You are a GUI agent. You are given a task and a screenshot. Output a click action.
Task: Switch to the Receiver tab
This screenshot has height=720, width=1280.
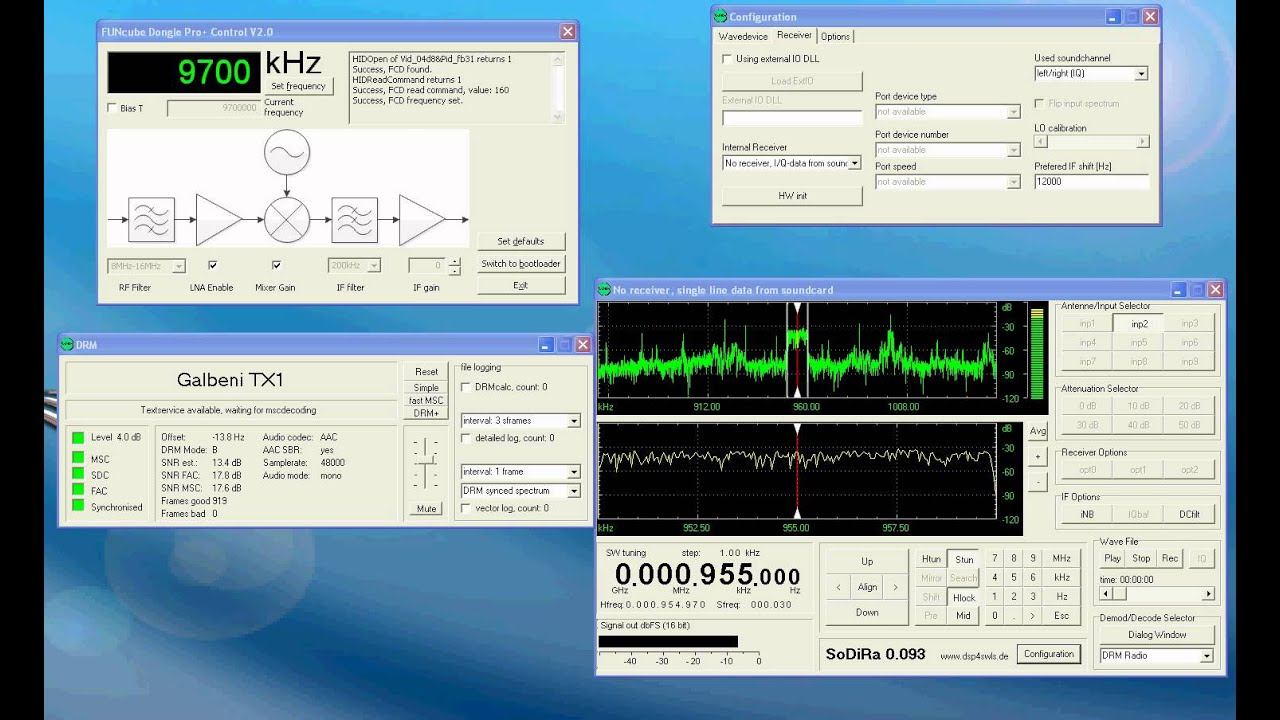795,35
